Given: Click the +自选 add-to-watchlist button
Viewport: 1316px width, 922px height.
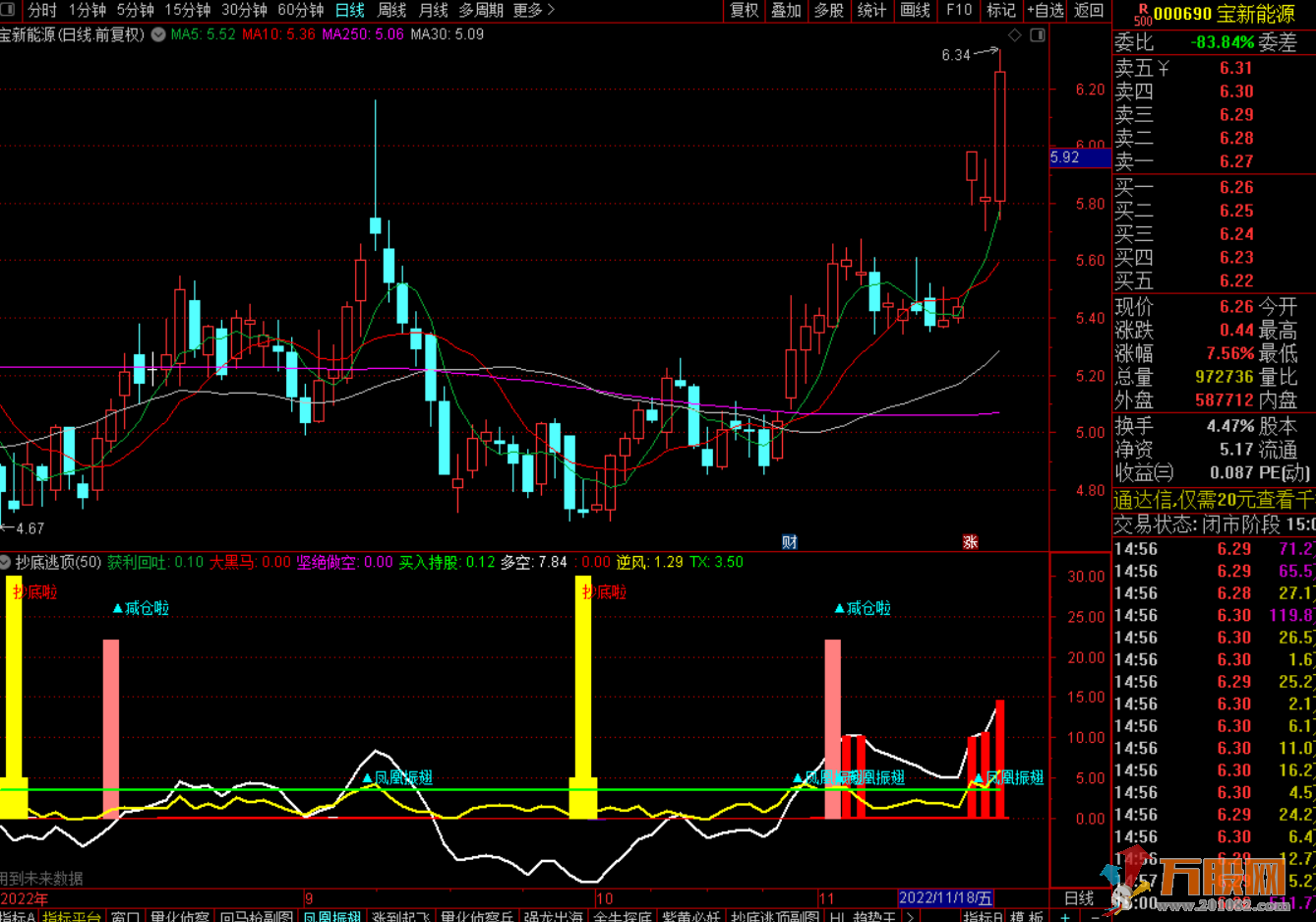Looking at the screenshot, I should click(1046, 10).
